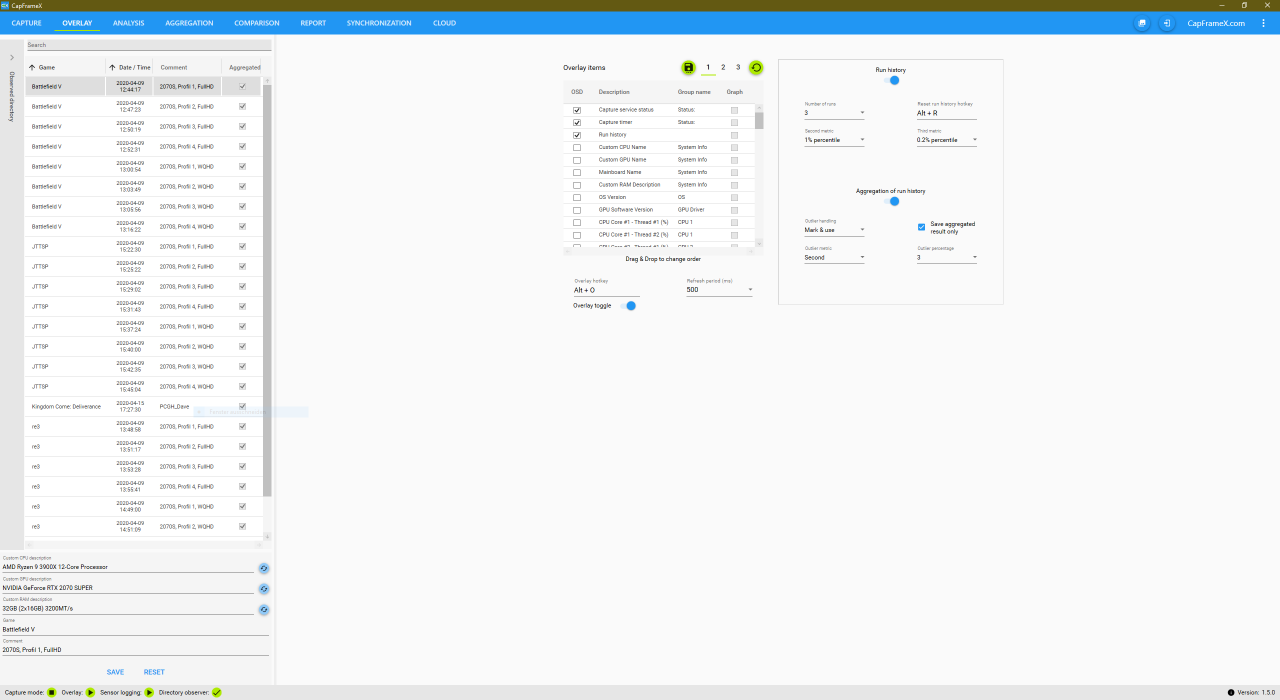Click the overlay items list scrollbar thumb
This screenshot has width=1280, height=700.
(x=759, y=120)
